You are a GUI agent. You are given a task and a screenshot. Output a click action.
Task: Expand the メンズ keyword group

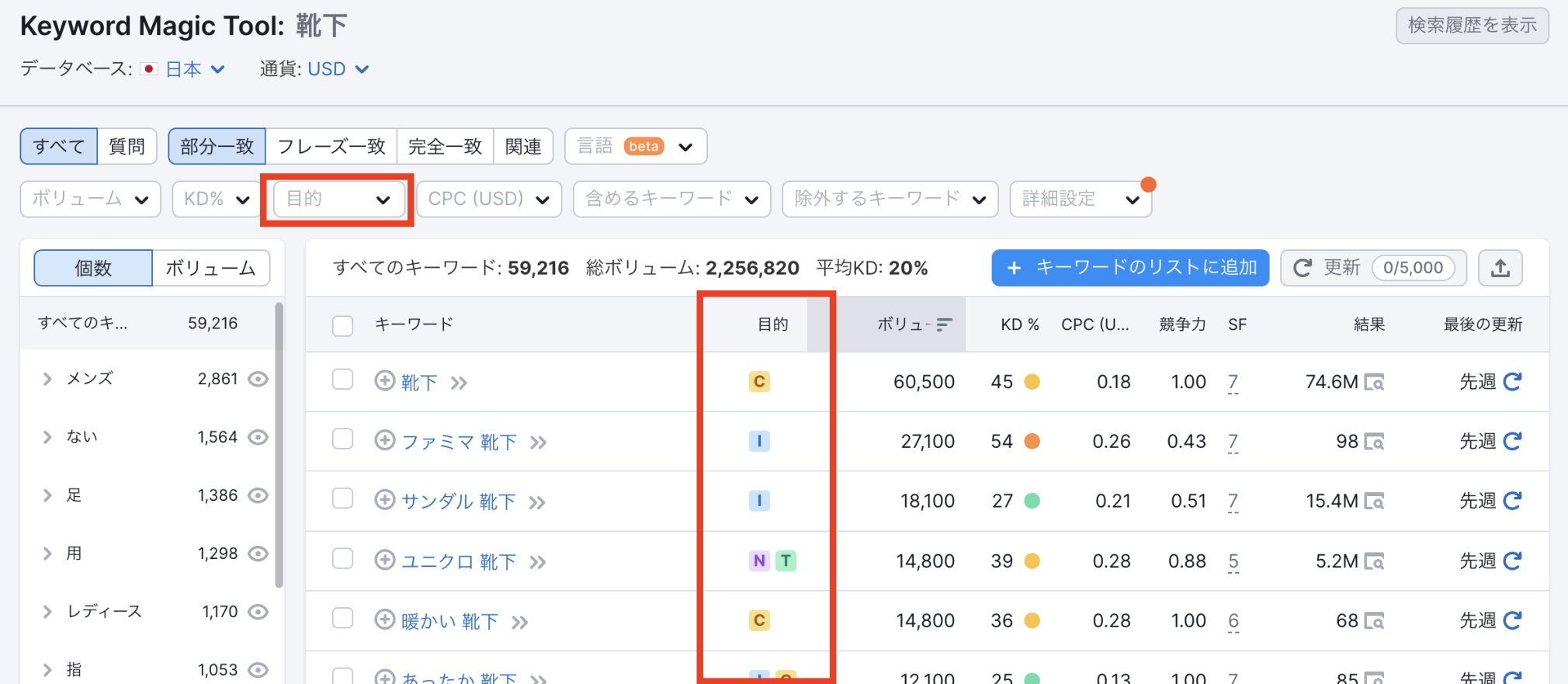click(x=47, y=379)
